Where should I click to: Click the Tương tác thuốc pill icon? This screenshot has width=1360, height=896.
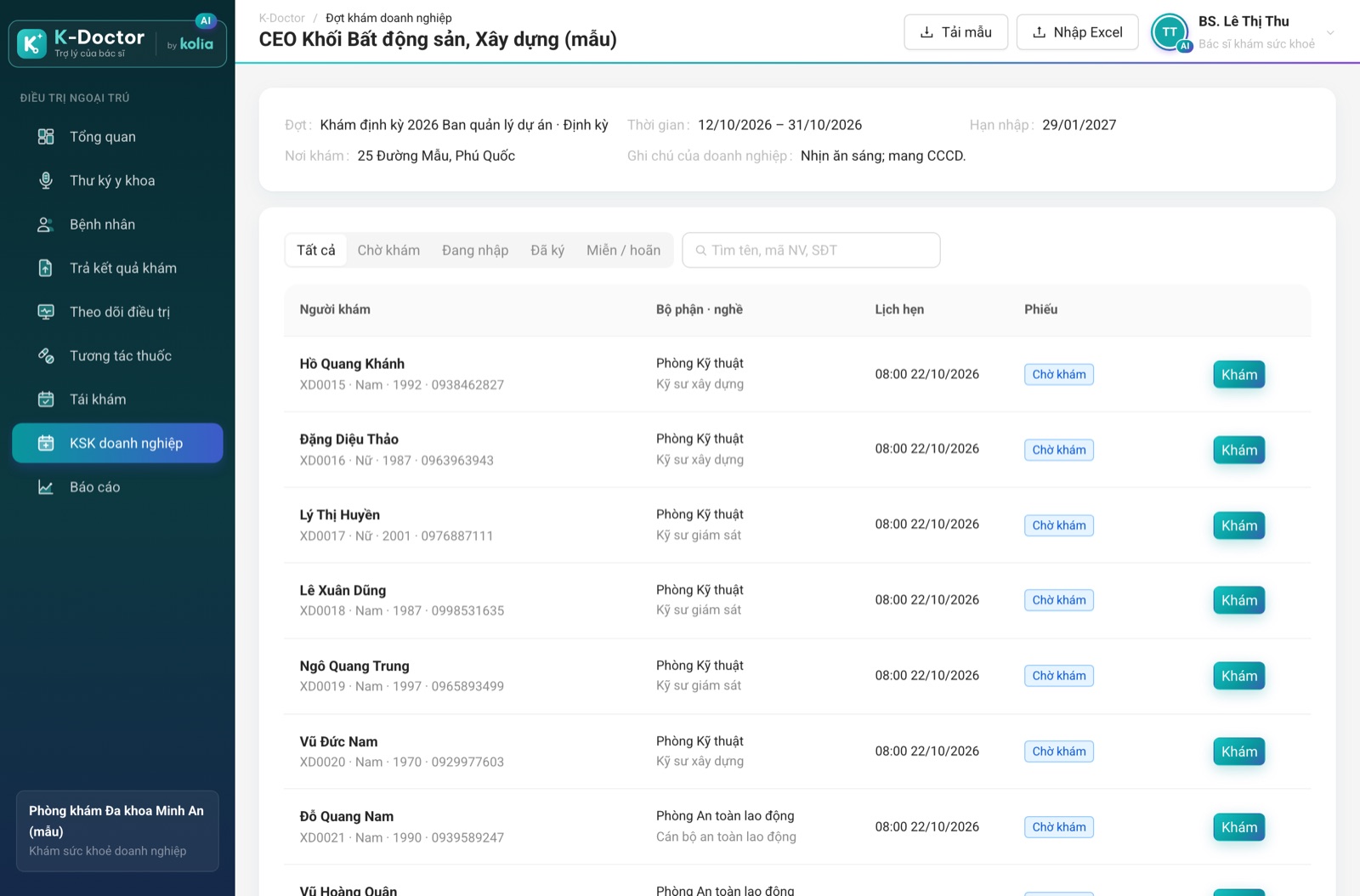pyautogui.click(x=46, y=355)
